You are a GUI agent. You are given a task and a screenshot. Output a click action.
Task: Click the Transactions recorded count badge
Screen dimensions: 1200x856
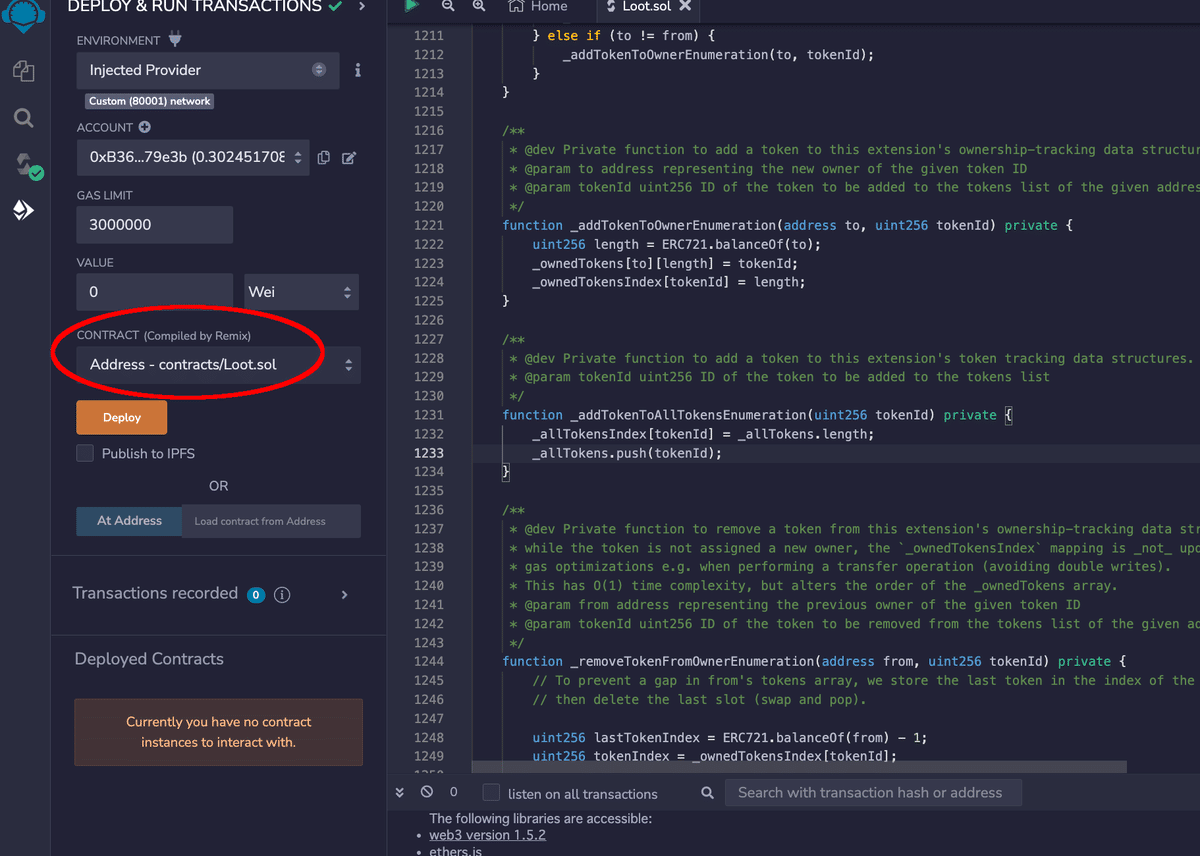[x=255, y=594]
